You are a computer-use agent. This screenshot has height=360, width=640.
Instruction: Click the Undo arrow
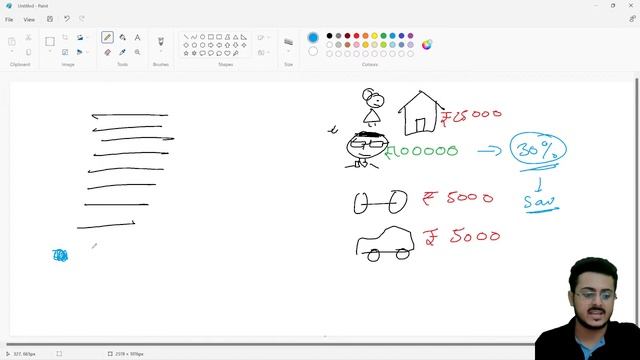67,19
